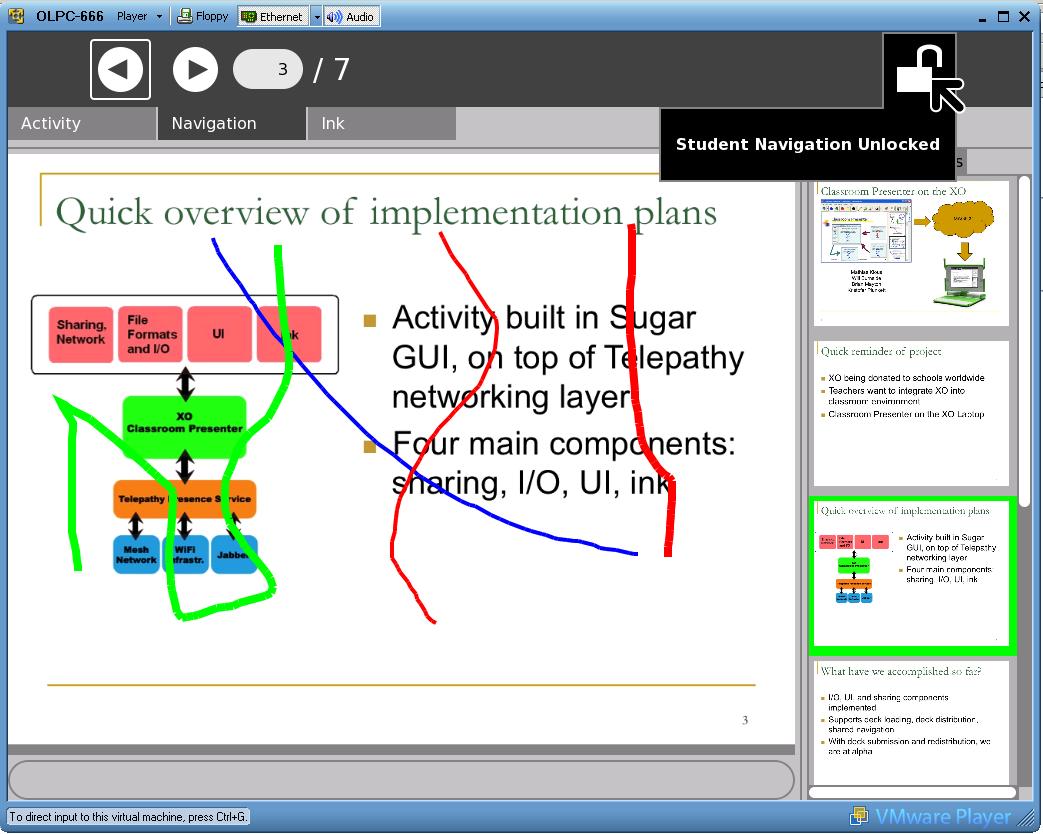1043x834 pixels.
Task: Select the Quick reminder of project thumbnail
Action: pyautogui.click(x=911, y=412)
